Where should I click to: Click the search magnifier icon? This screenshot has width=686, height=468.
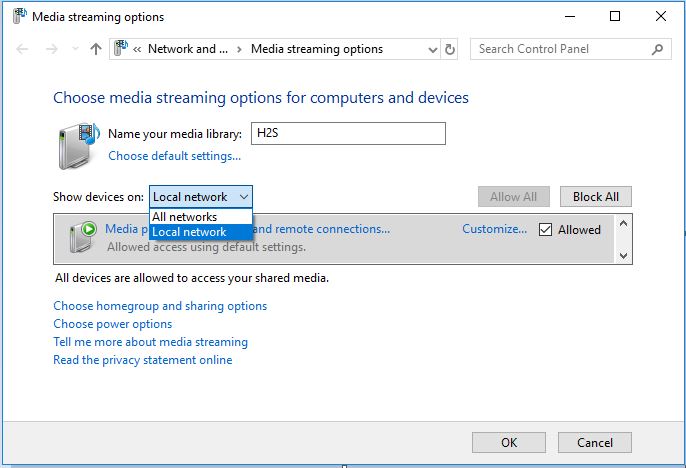point(658,49)
